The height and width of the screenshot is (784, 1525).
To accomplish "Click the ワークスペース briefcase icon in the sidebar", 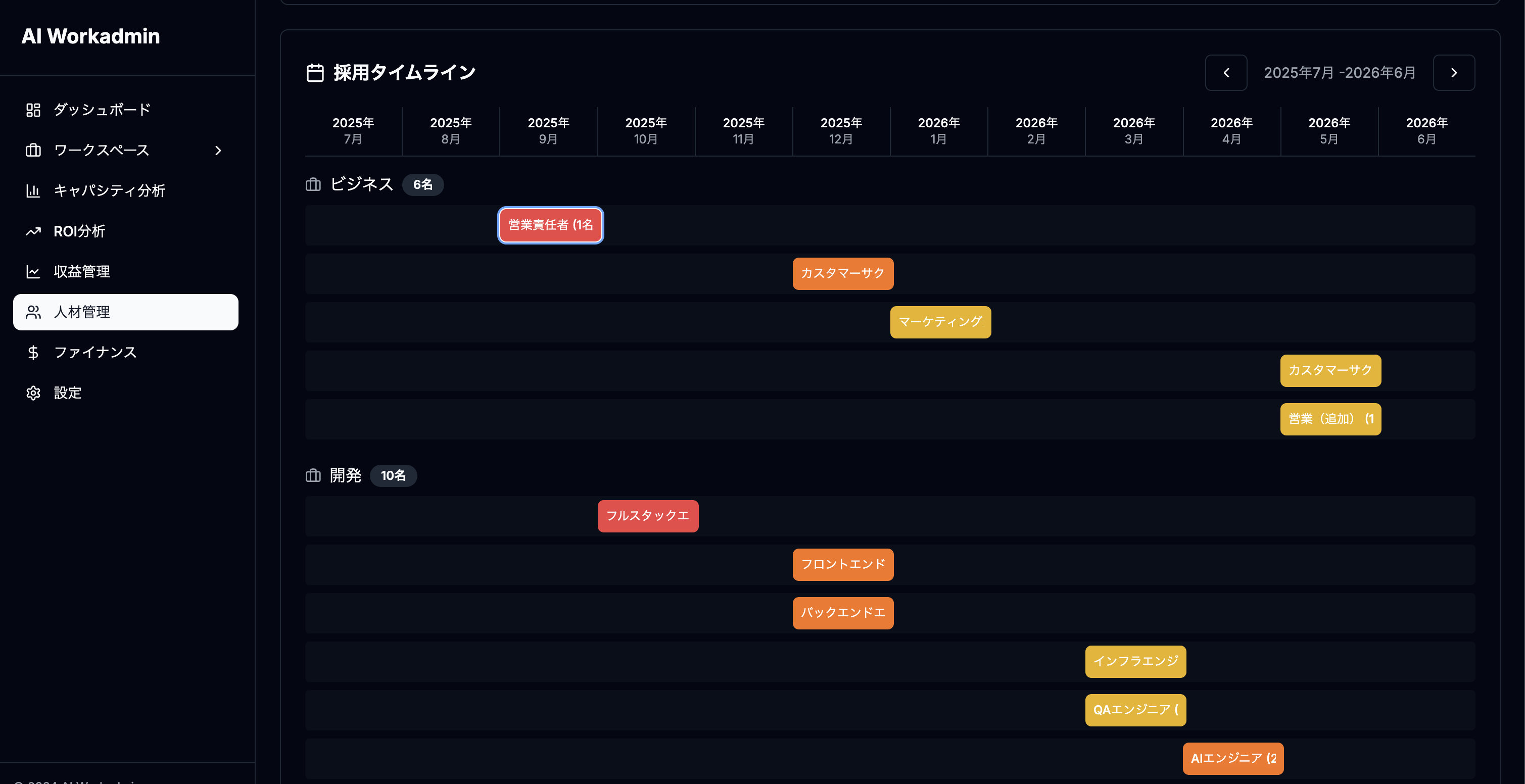I will pos(33,151).
